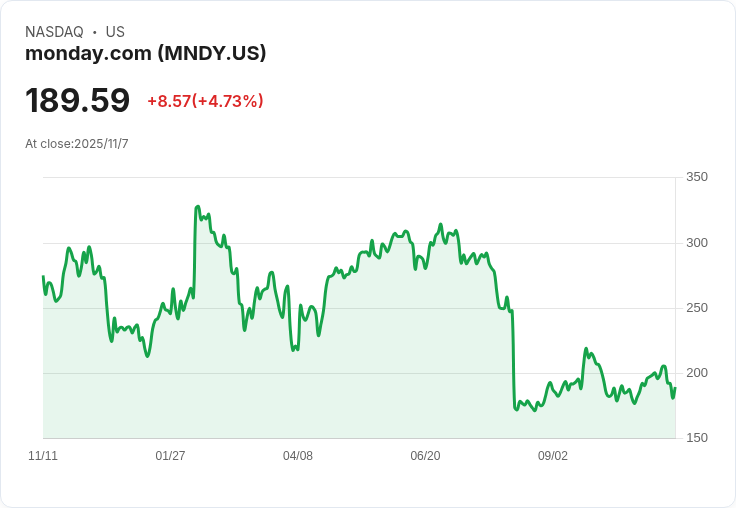Screen dimensions: 736x508
Task: Click the rightmost end of the price line
Action: (x=675, y=388)
